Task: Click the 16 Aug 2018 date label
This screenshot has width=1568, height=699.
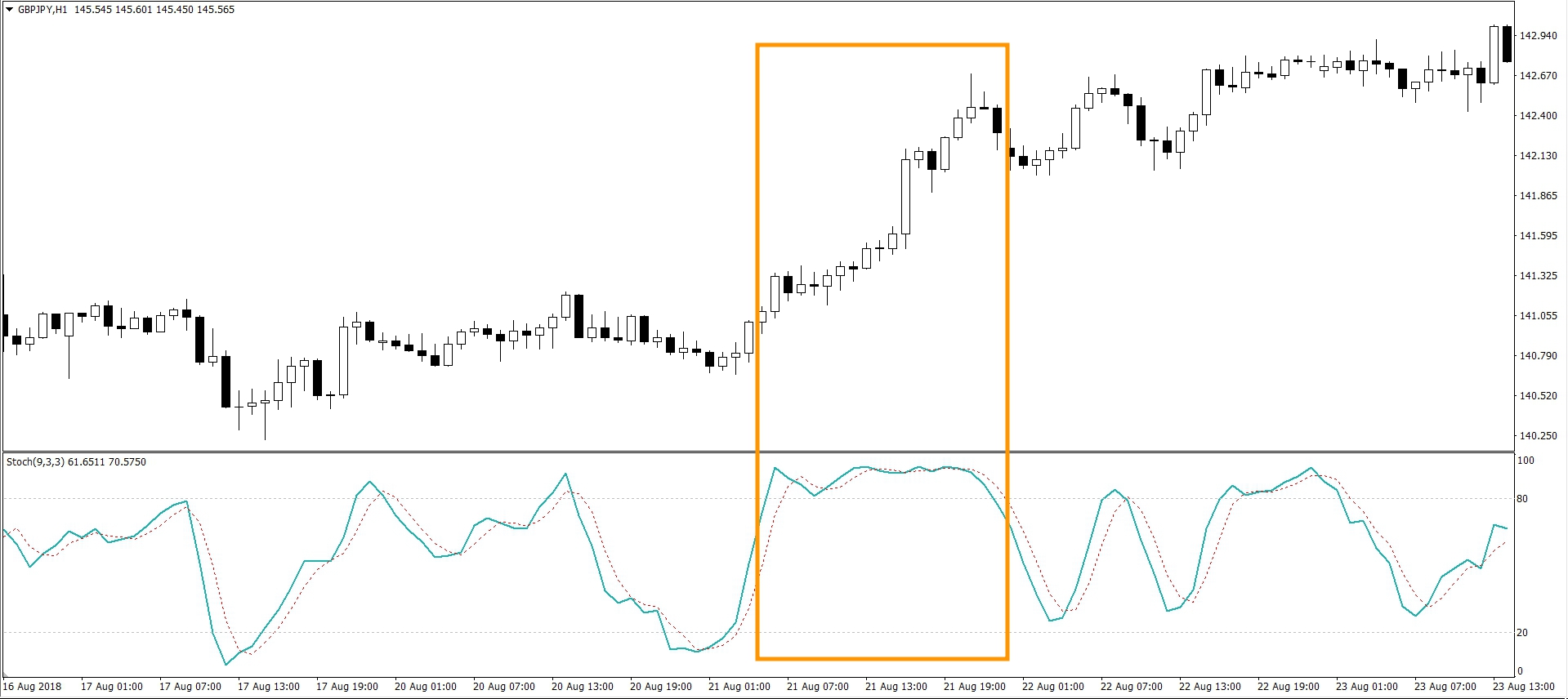Action: tap(33, 687)
